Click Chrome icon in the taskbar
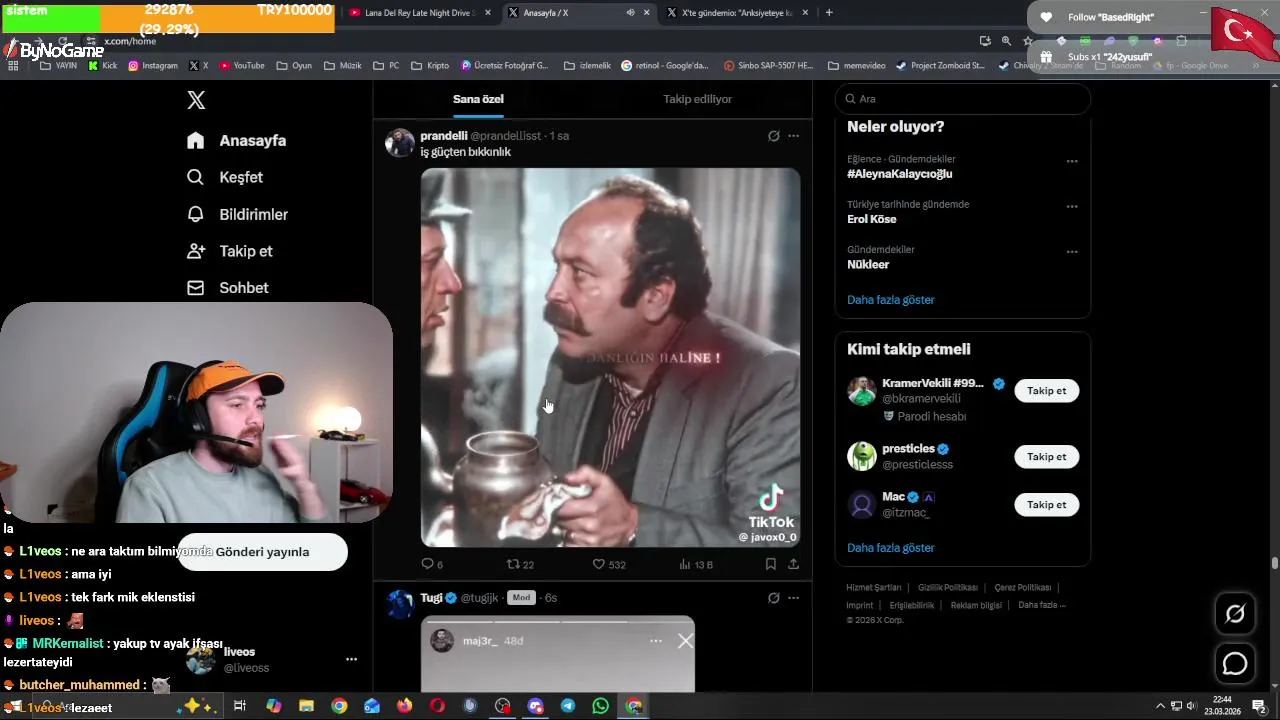 tap(339, 706)
